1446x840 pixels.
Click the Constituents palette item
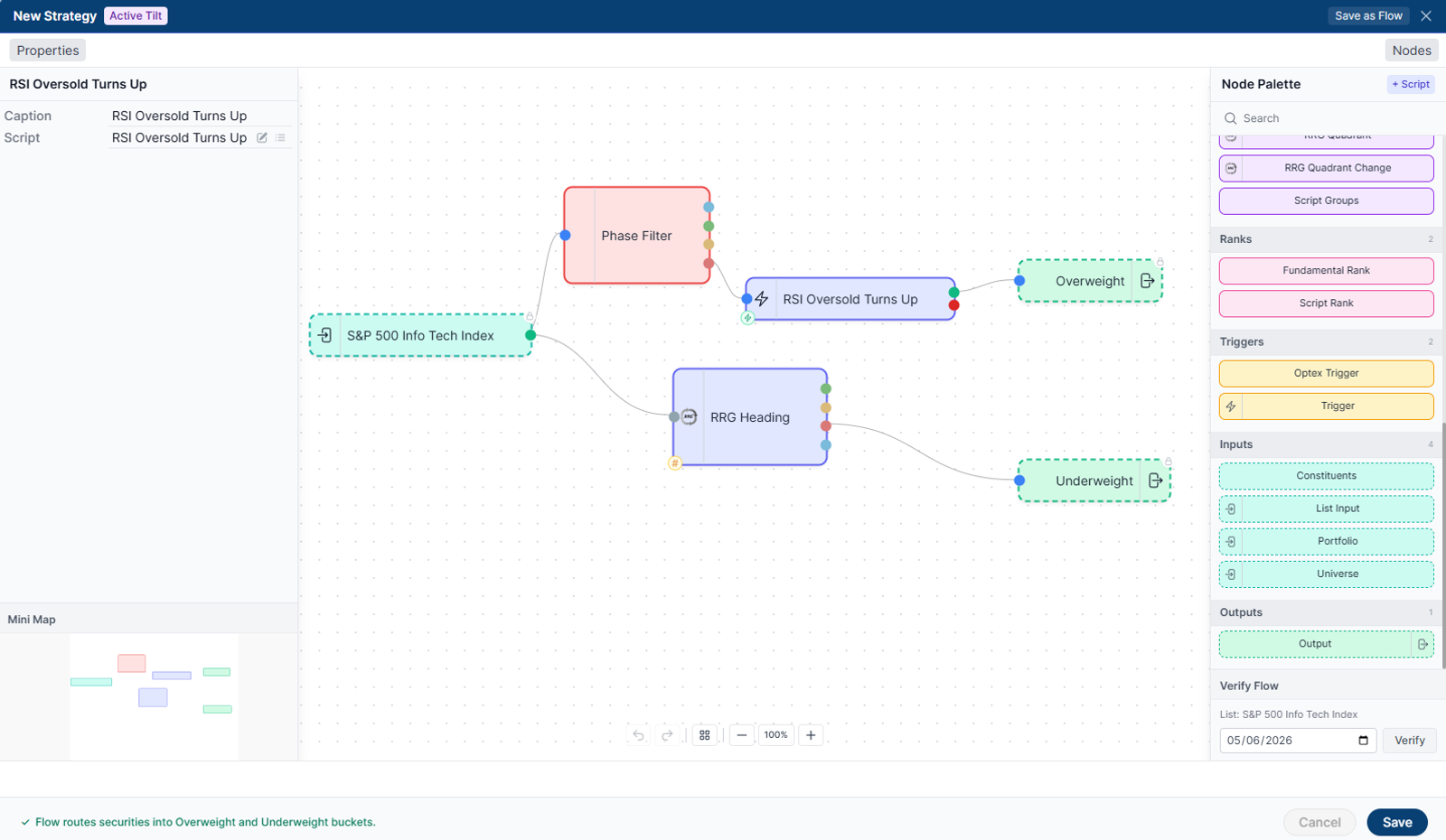[1327, 476]
